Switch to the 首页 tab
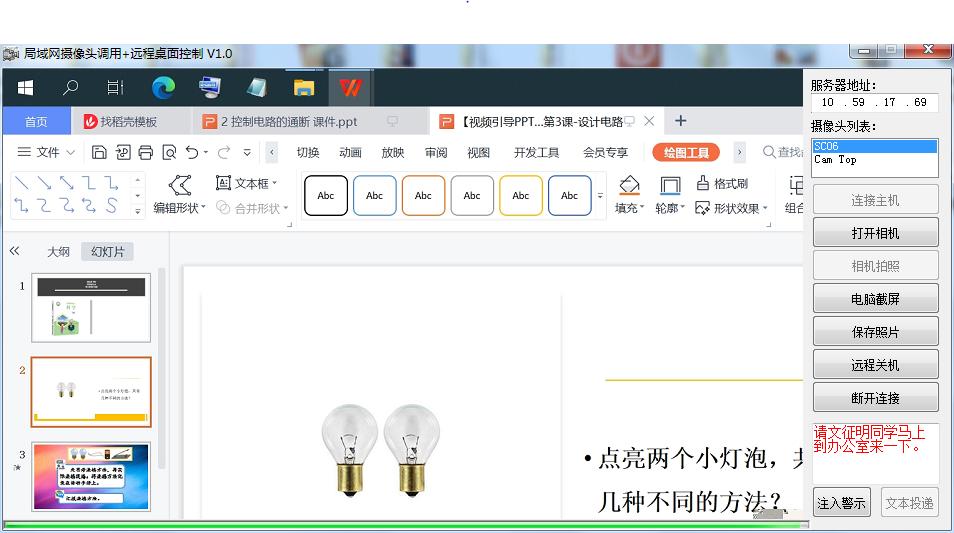The width and height of the screenshot is (954, 533). click(x=36, y=121)
